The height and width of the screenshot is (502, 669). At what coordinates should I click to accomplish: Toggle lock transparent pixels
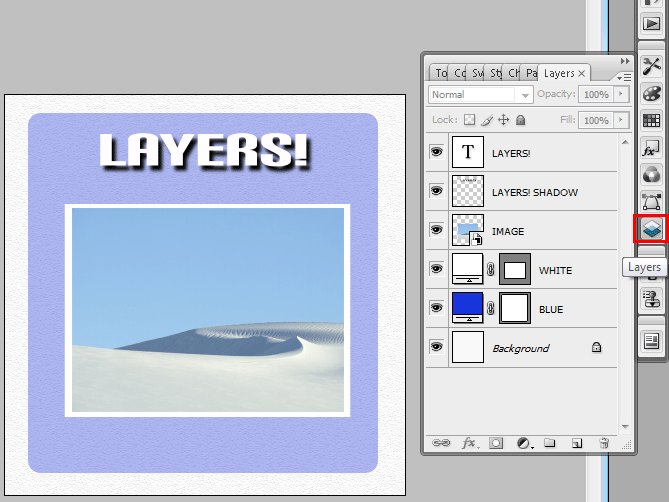tap(468, 120)
